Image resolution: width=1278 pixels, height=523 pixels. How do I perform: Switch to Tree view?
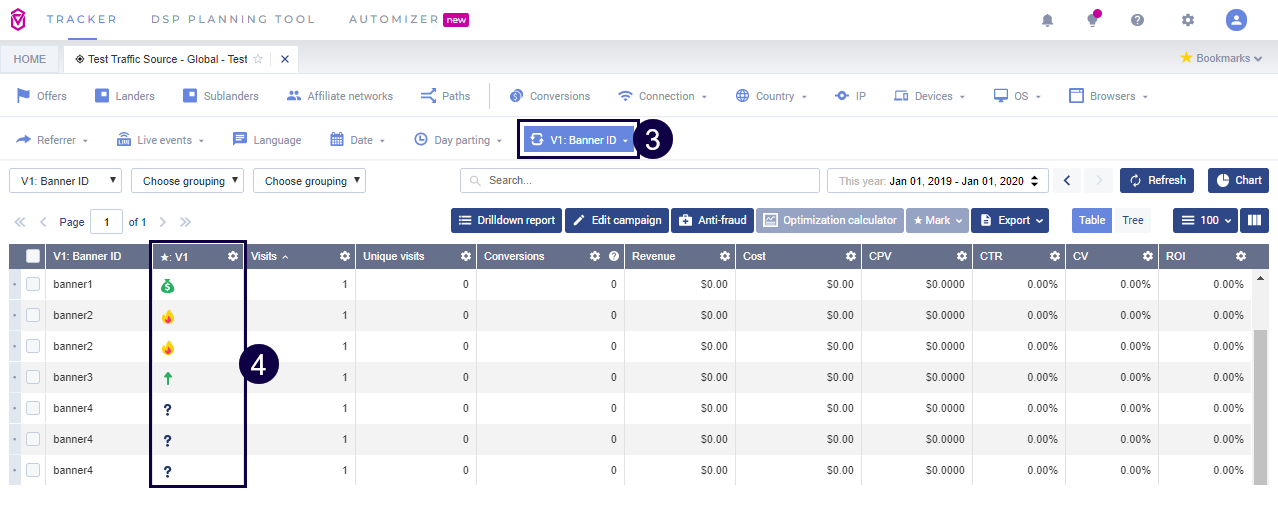click(1132, 220)
